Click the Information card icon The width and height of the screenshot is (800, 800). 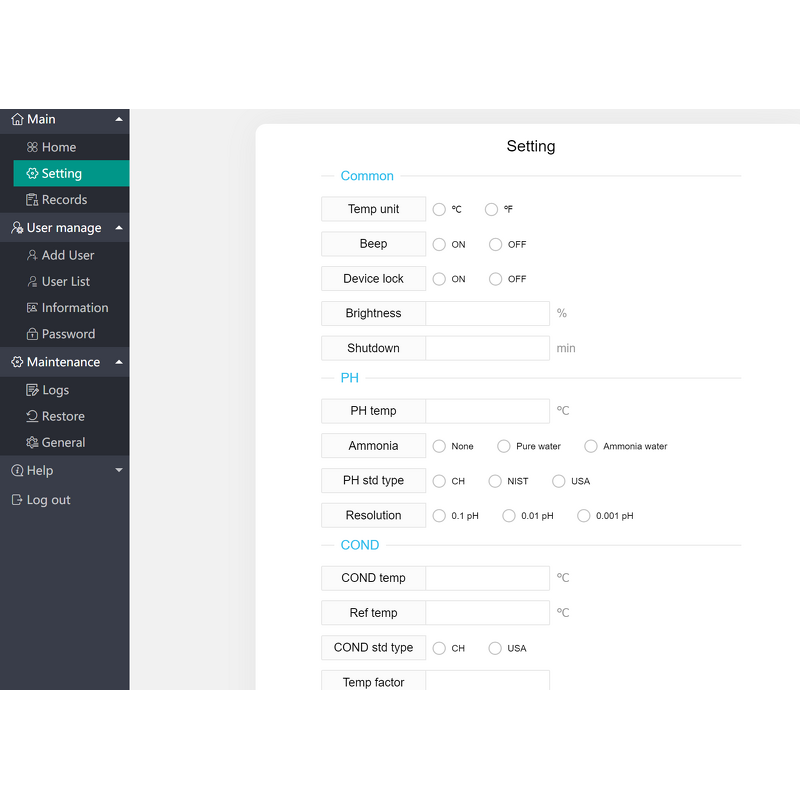[32, 308]
